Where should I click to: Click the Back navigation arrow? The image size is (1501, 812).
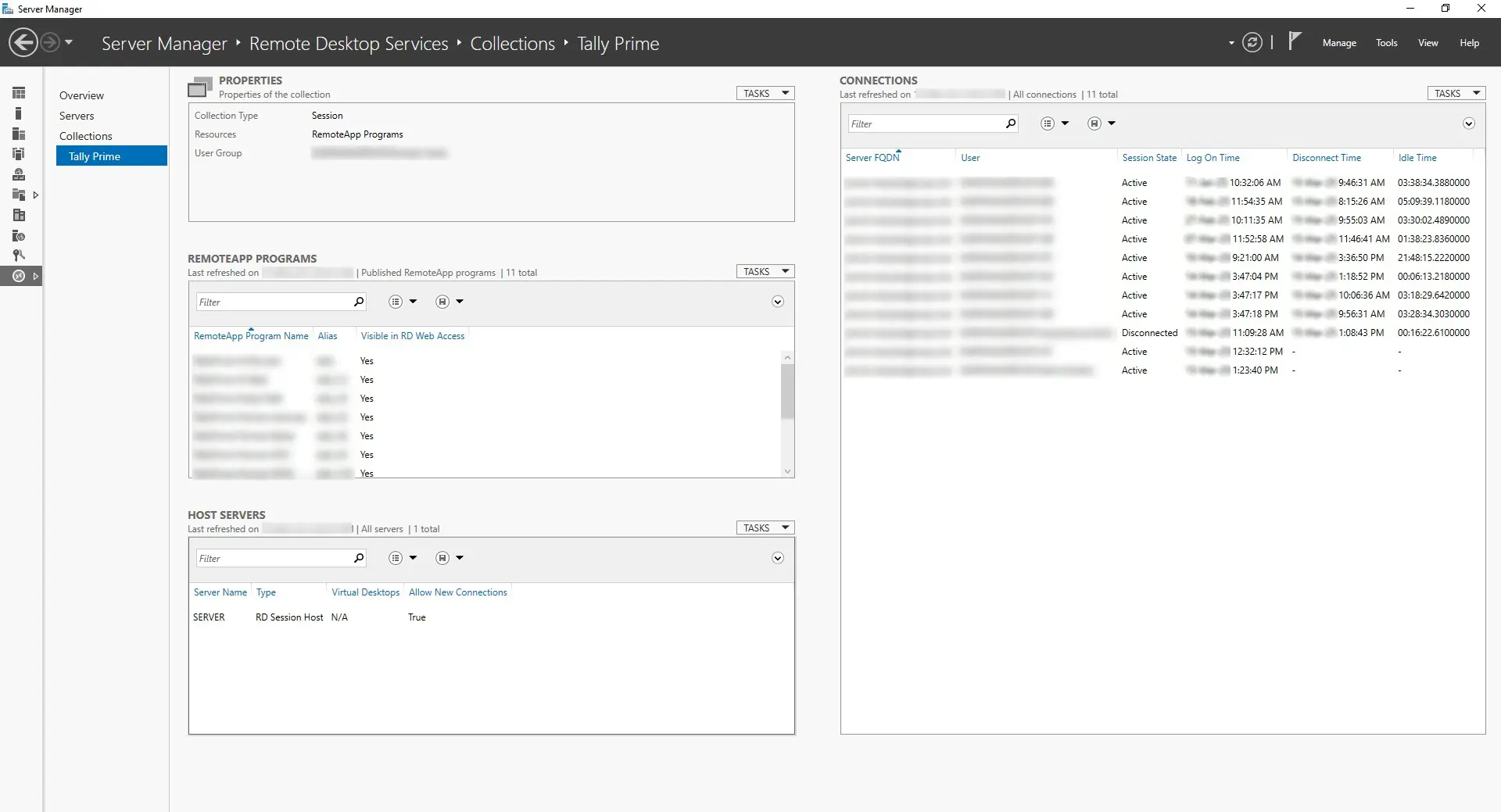click(x=23, y=42)
